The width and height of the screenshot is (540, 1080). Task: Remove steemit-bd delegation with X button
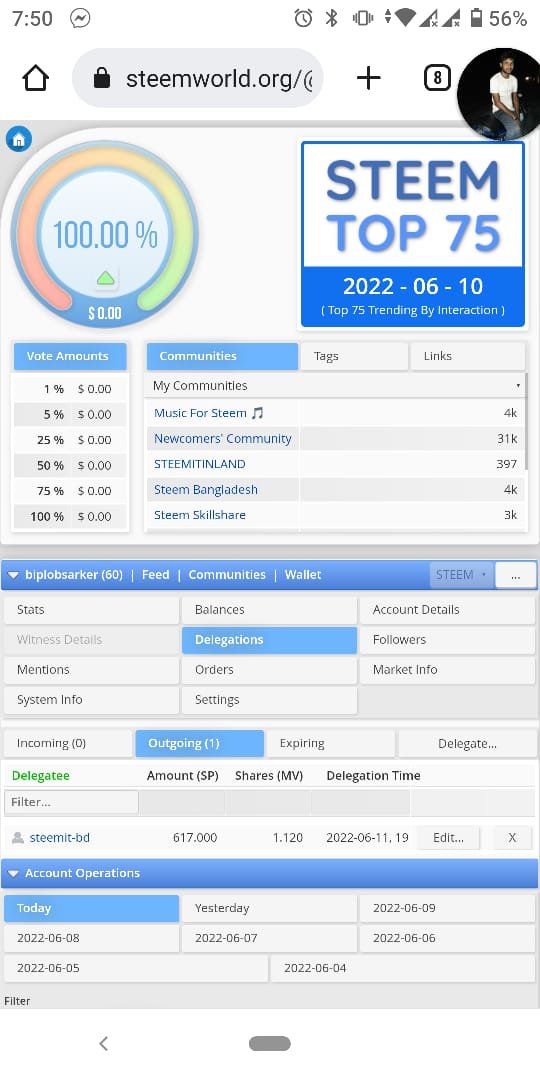pyautogui.click(x=512, y=838)
